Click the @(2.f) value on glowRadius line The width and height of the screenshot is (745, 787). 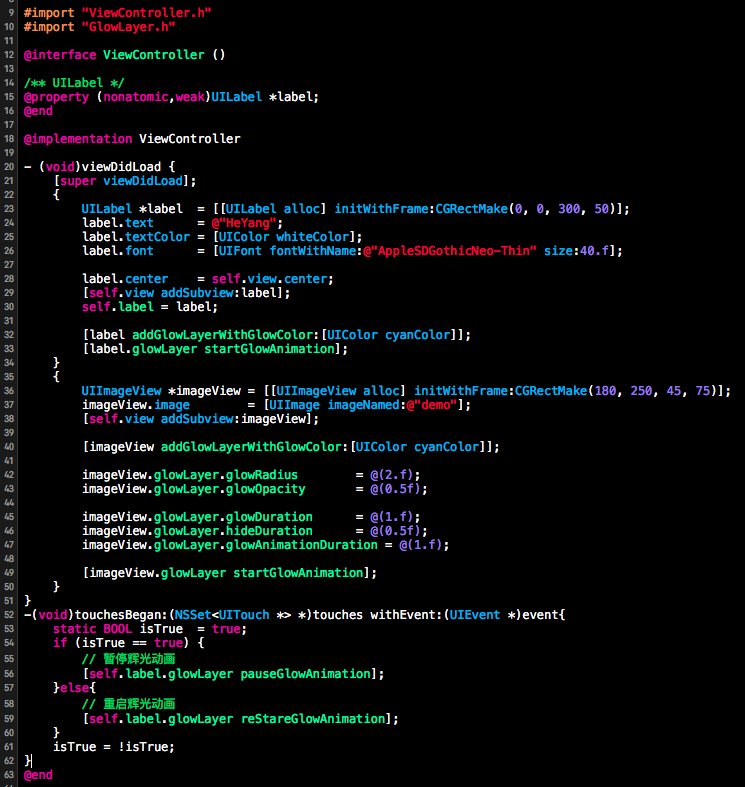[392, 475]
